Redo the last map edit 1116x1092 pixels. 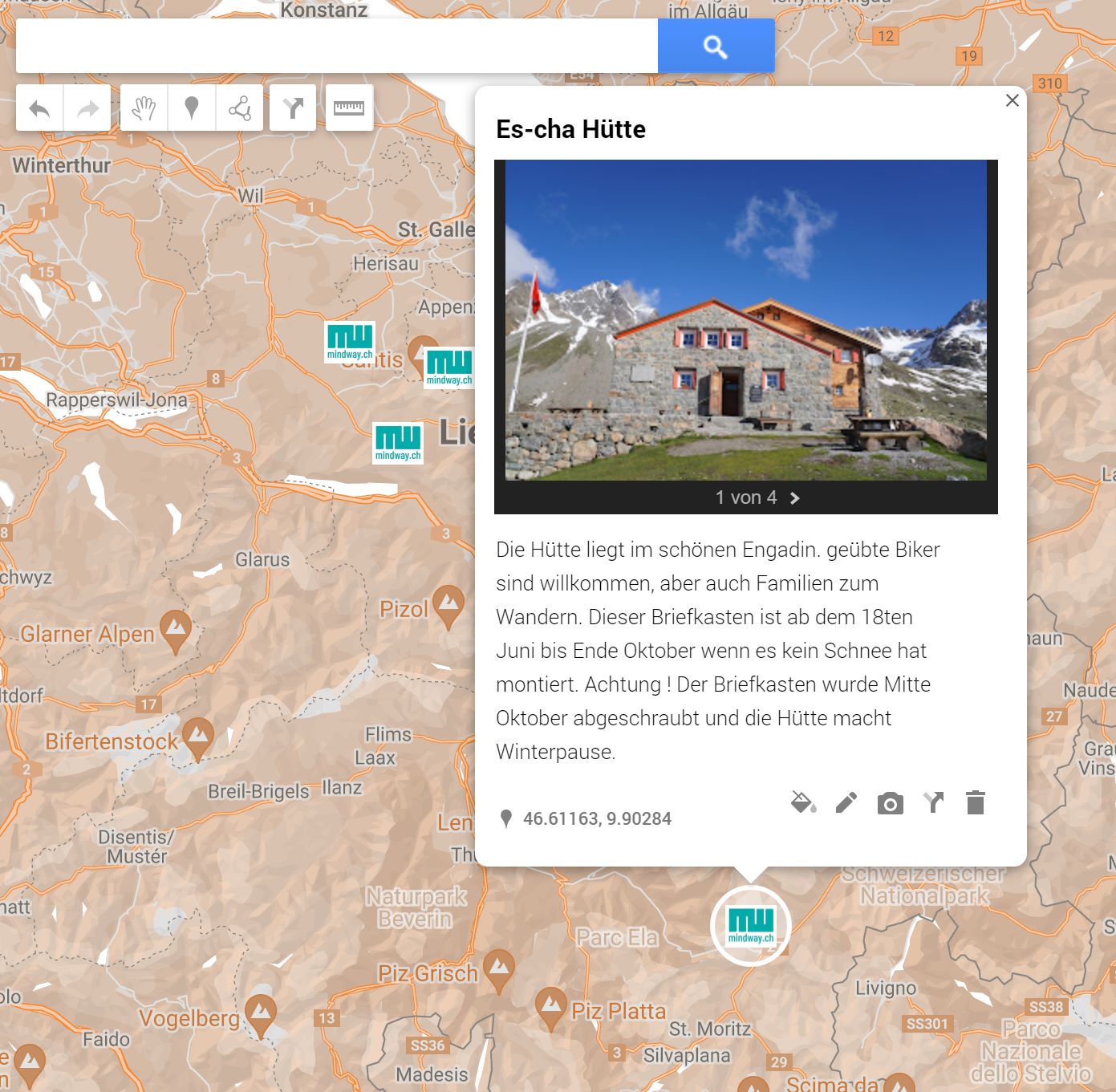[x=87, y=108]
